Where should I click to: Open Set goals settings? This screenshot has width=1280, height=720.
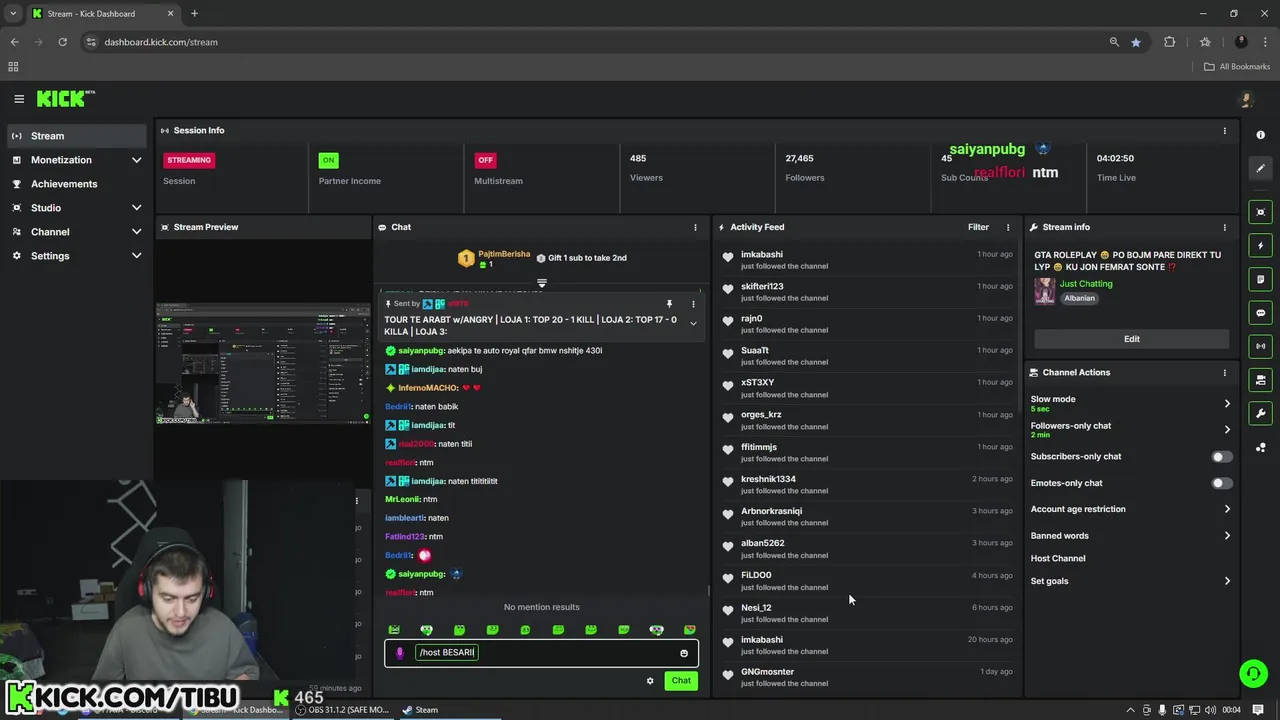pos(1131,581)
